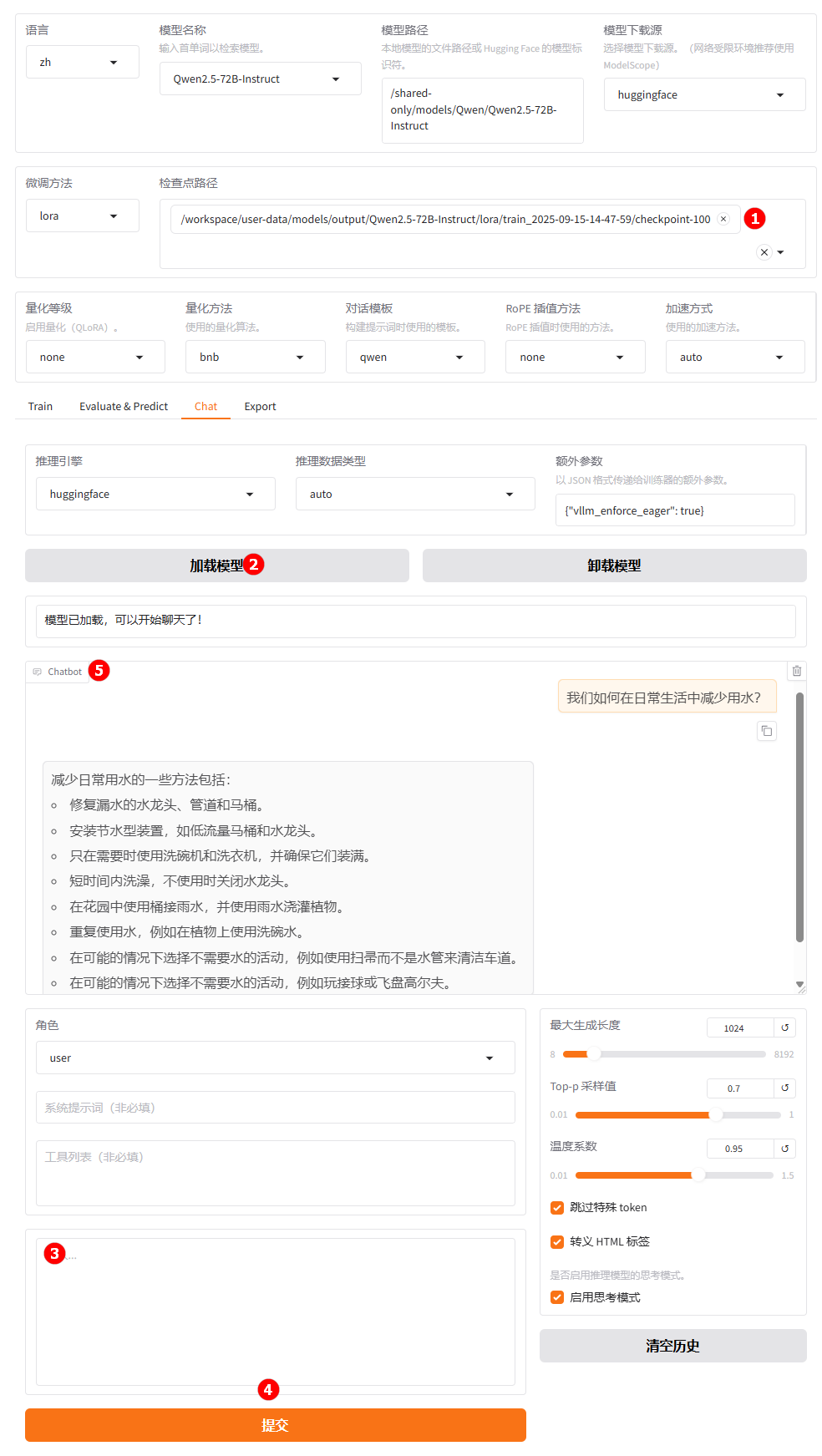Open the language dropdown showing zh
This screenshot has width=822, height=1456.
click(82, 63)
